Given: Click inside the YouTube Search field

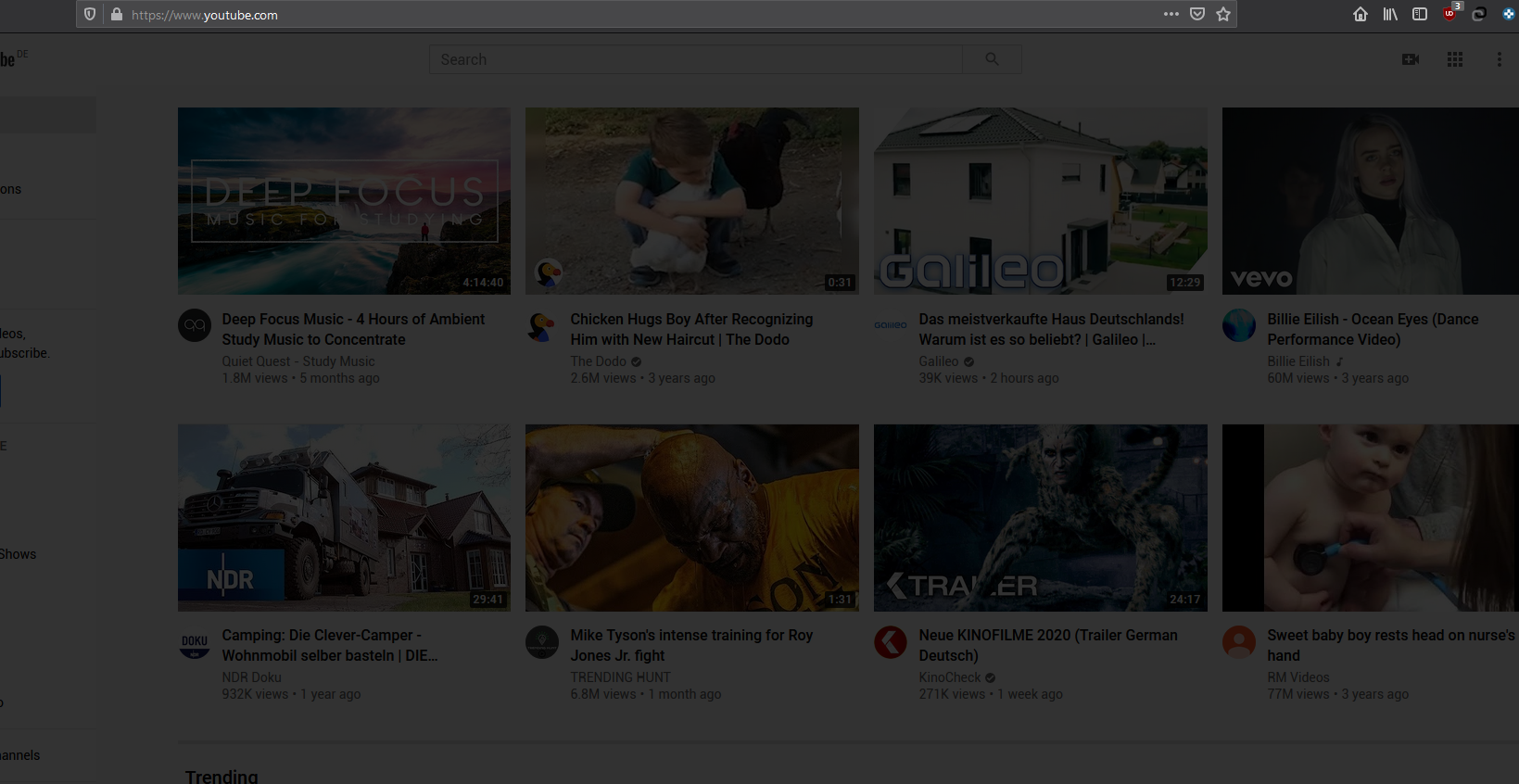Looking at the screenshot, I should tap(696, 59).
